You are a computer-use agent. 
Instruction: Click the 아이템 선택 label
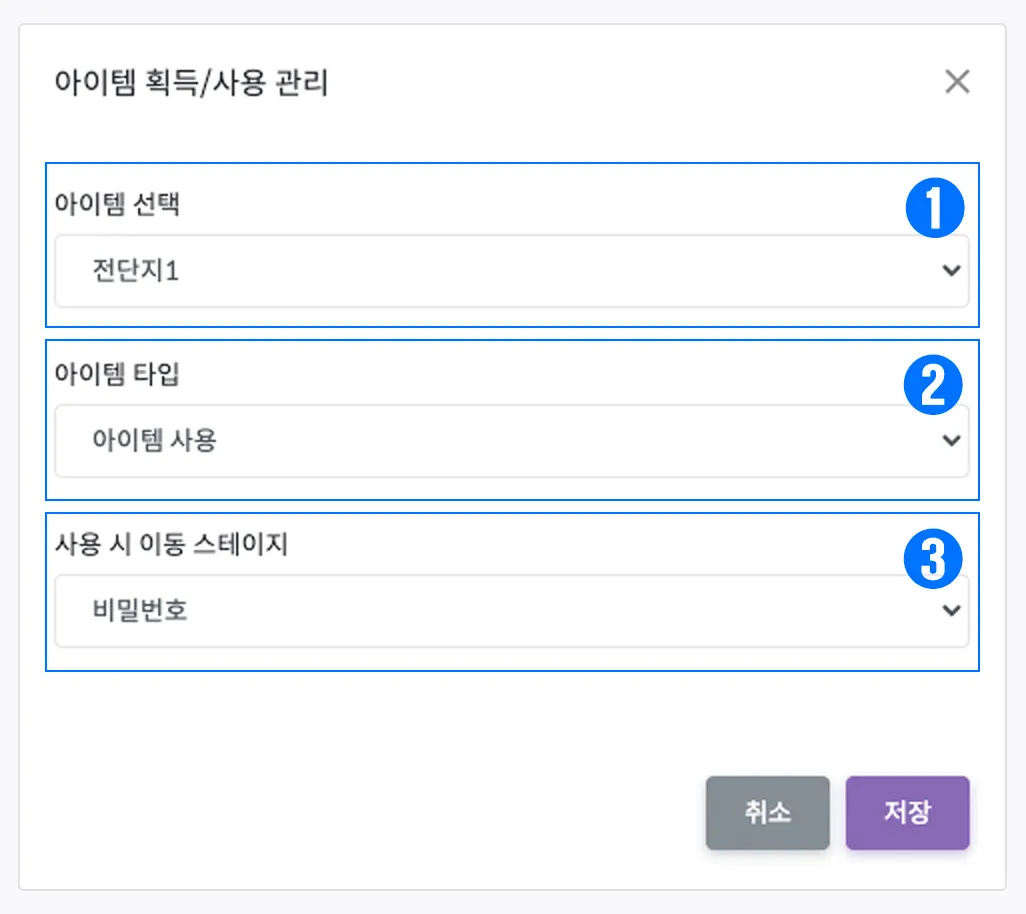[117, 205]
